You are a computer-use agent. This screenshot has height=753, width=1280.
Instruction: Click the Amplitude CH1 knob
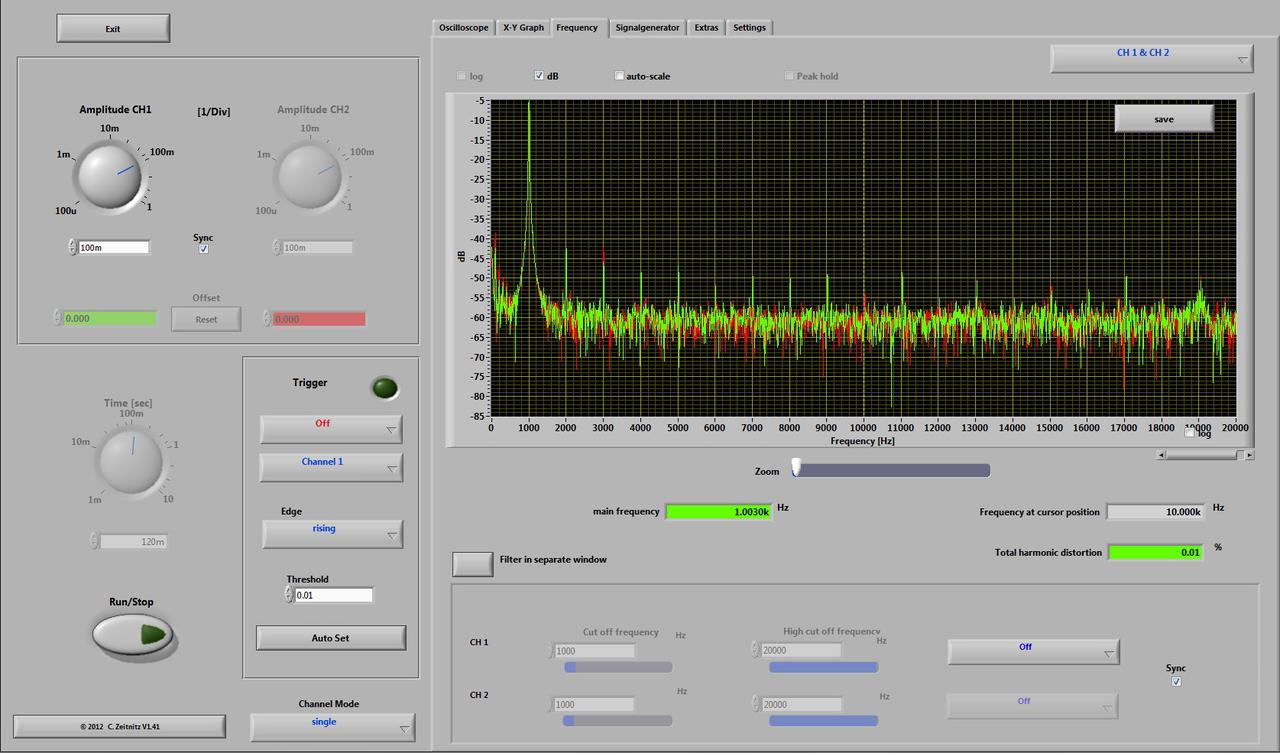click(108, 177)
